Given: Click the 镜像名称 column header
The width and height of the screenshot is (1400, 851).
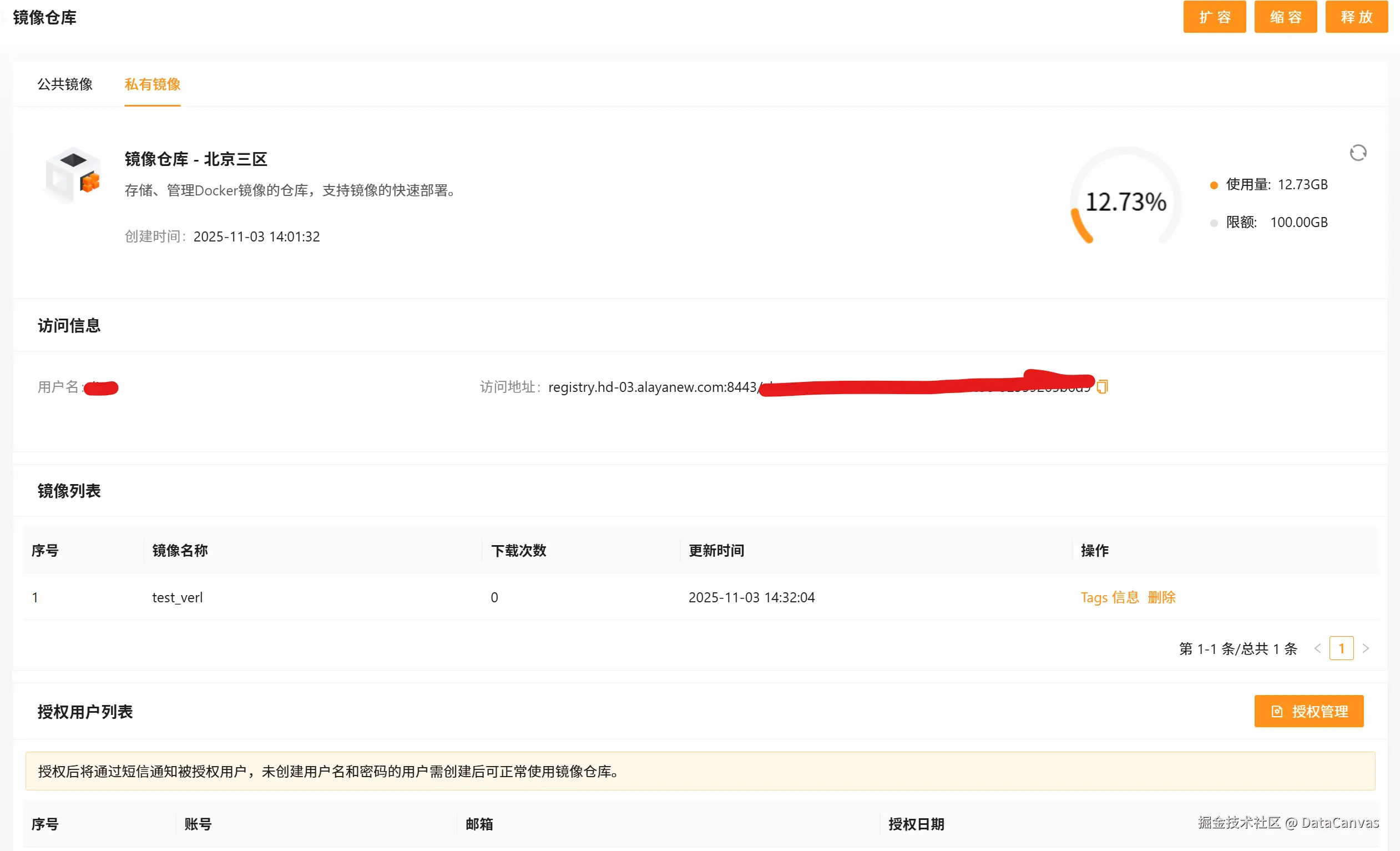Looking at the screenshot, I should coord(180,550).
